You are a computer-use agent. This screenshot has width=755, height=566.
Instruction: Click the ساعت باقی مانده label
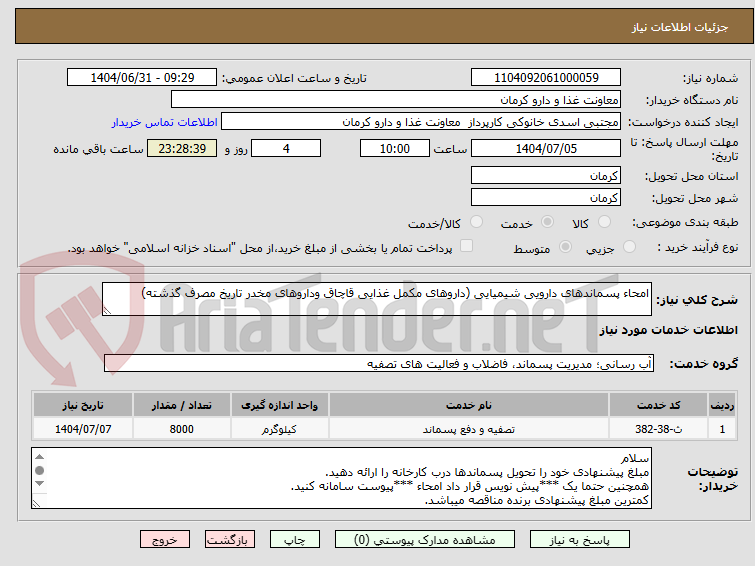click(98, 149)
